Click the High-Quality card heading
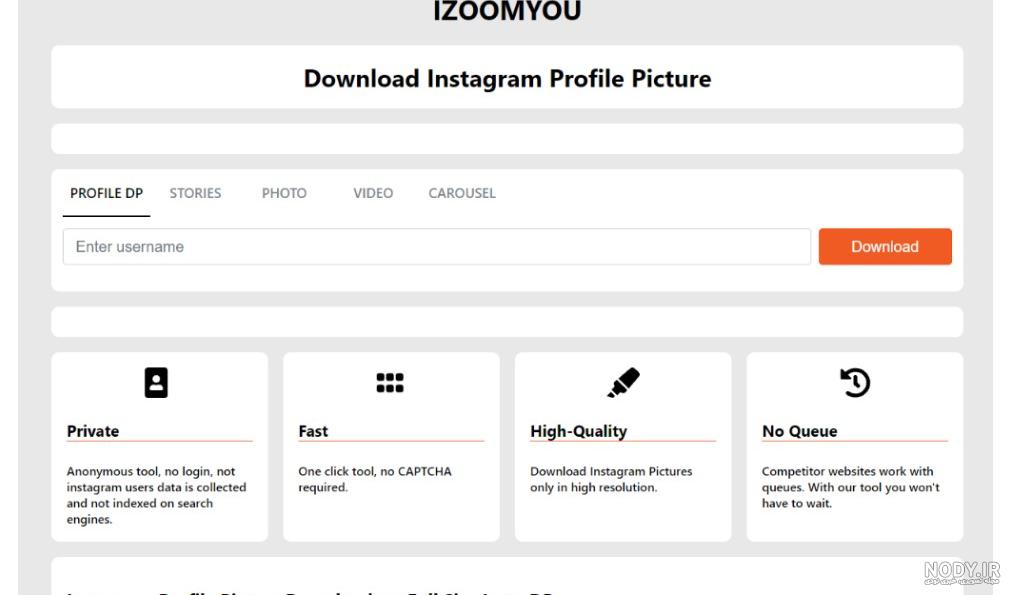1012x595 pixels. pyautogui.click(x=578, y=432)
